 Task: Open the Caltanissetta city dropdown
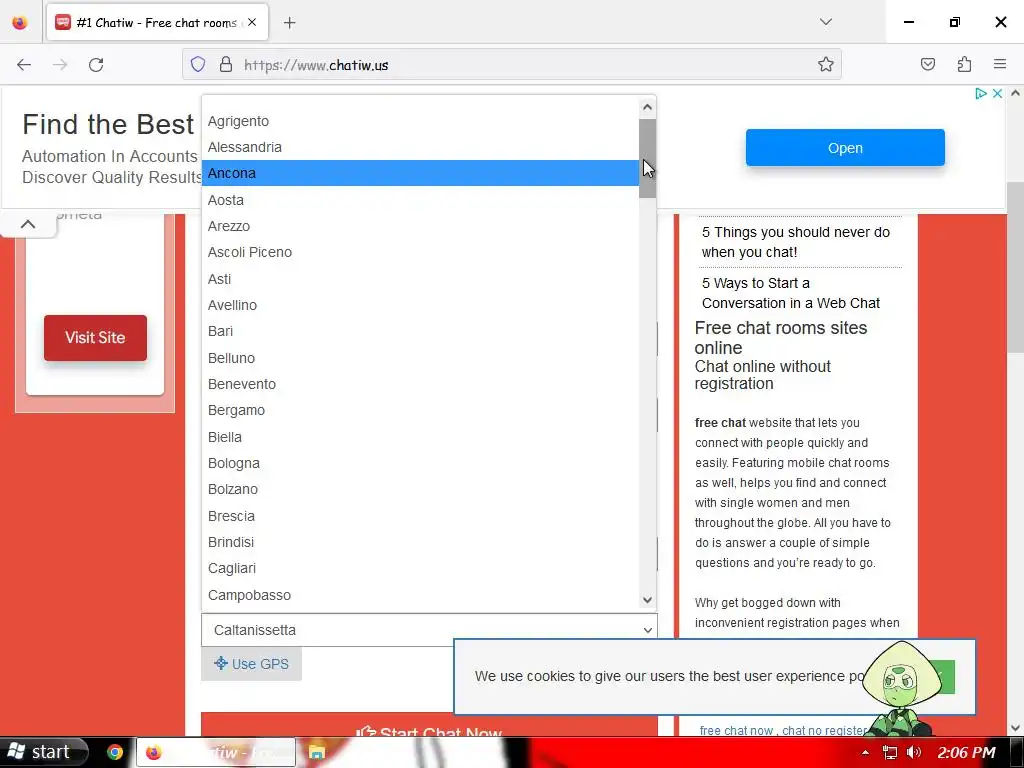429,630
